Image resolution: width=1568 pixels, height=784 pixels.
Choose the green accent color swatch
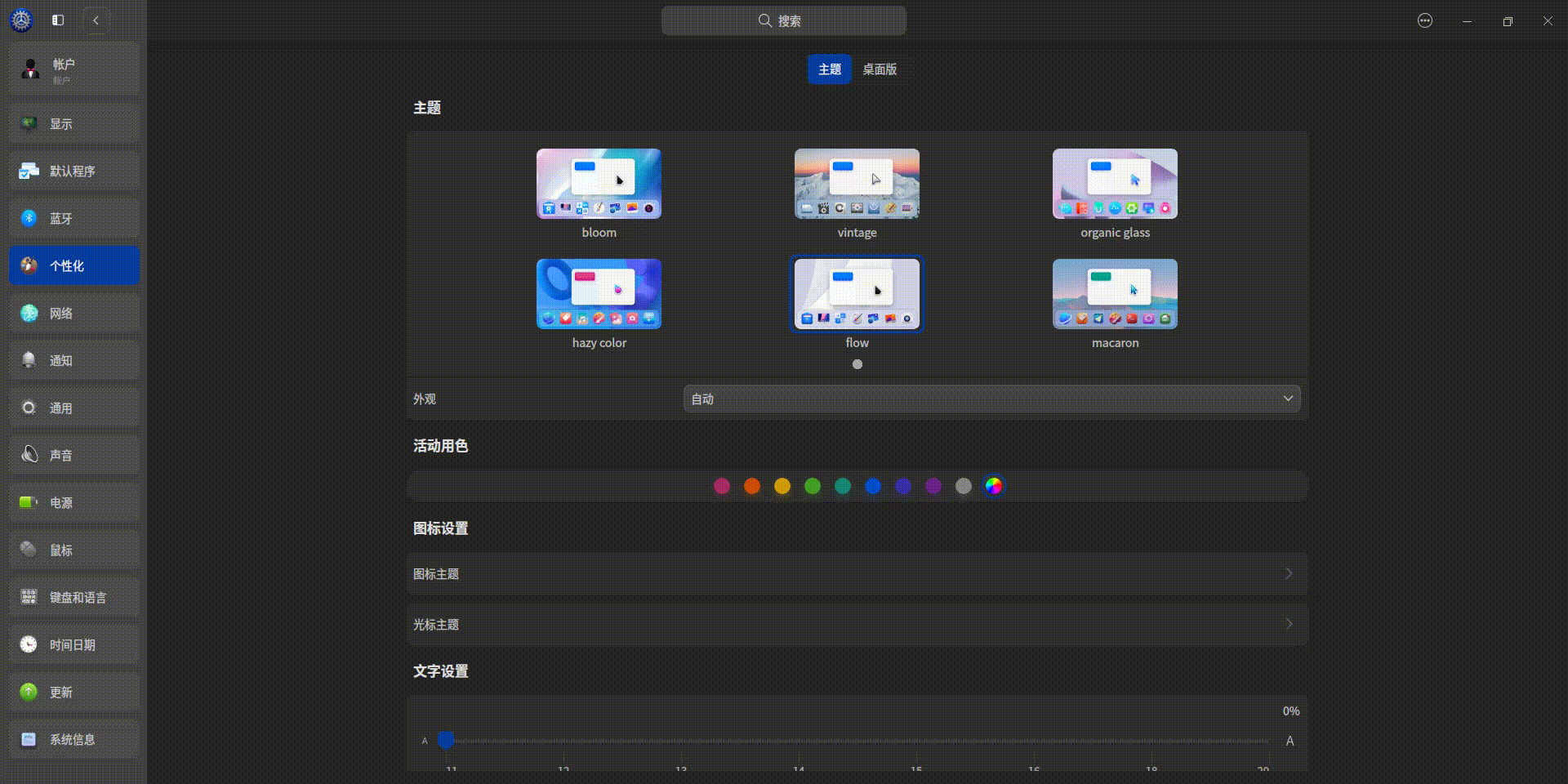812,486
